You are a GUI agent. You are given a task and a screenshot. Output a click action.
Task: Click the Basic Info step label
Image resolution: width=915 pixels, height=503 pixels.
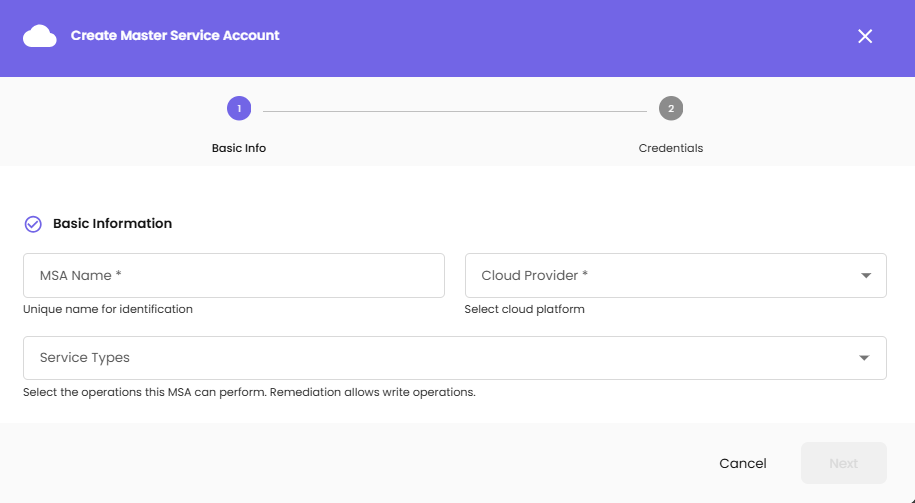pos(239,148)
